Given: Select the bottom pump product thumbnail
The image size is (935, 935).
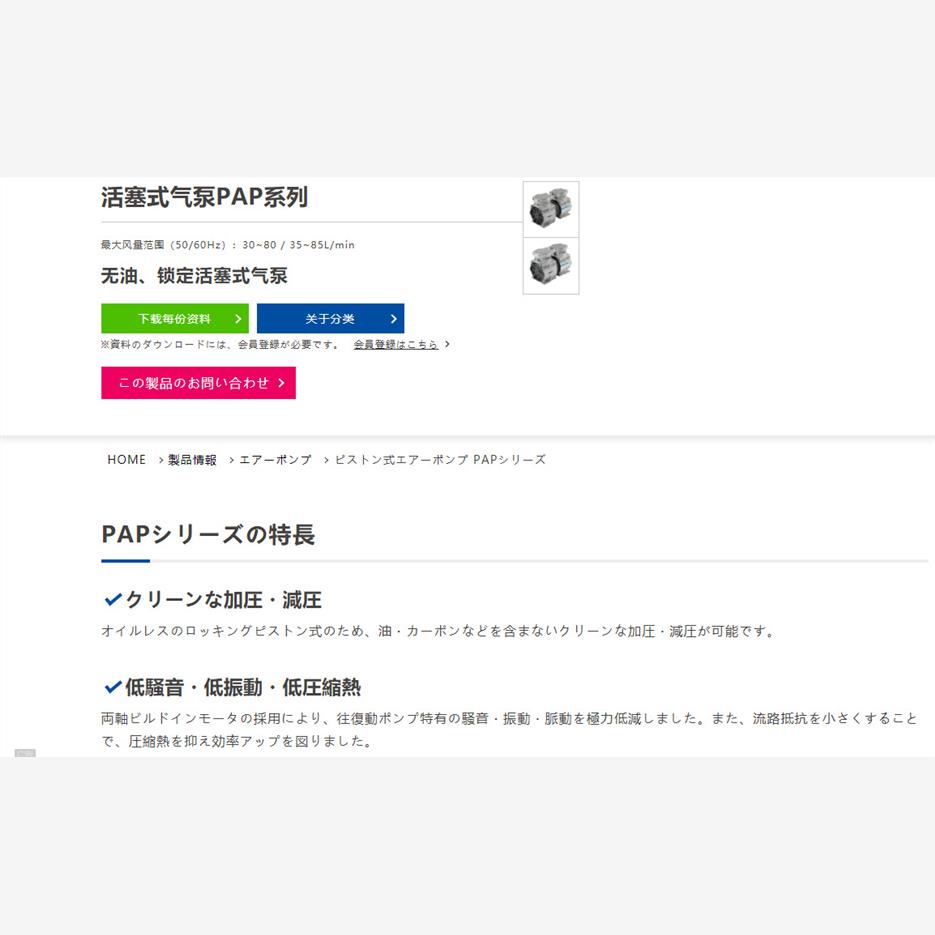Looking at the screenshot, I should pos(551,266).
